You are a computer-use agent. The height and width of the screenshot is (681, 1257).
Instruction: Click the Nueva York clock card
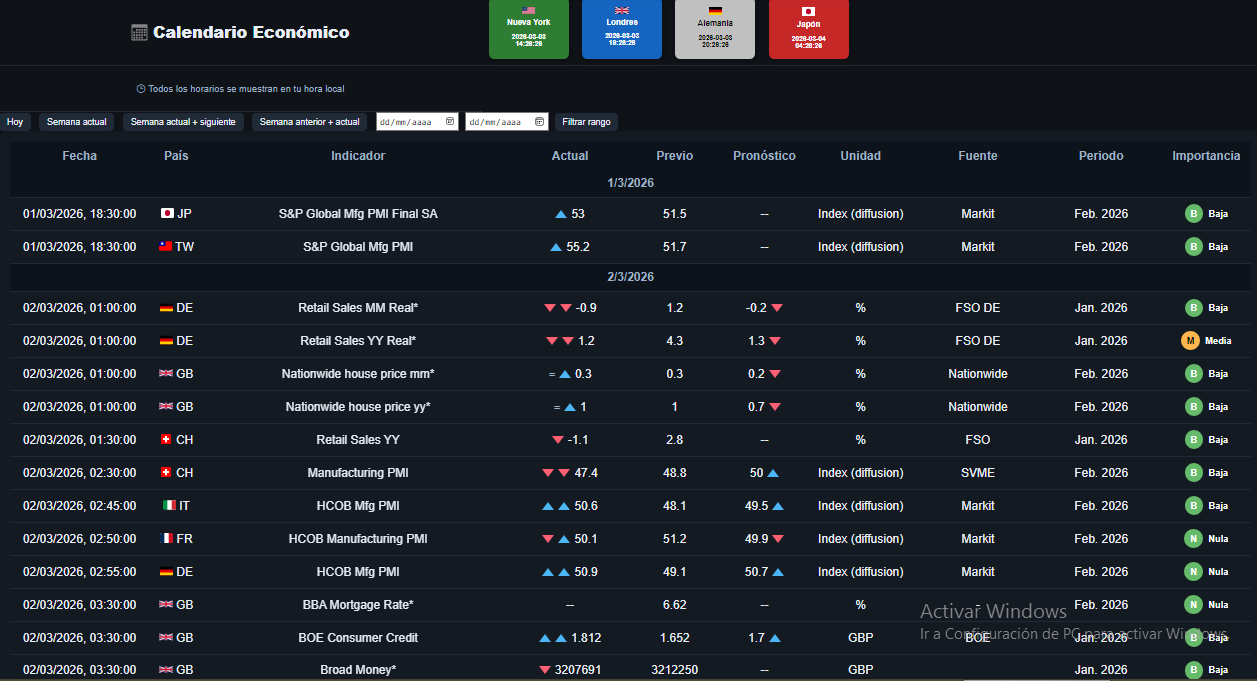point(528,29)
